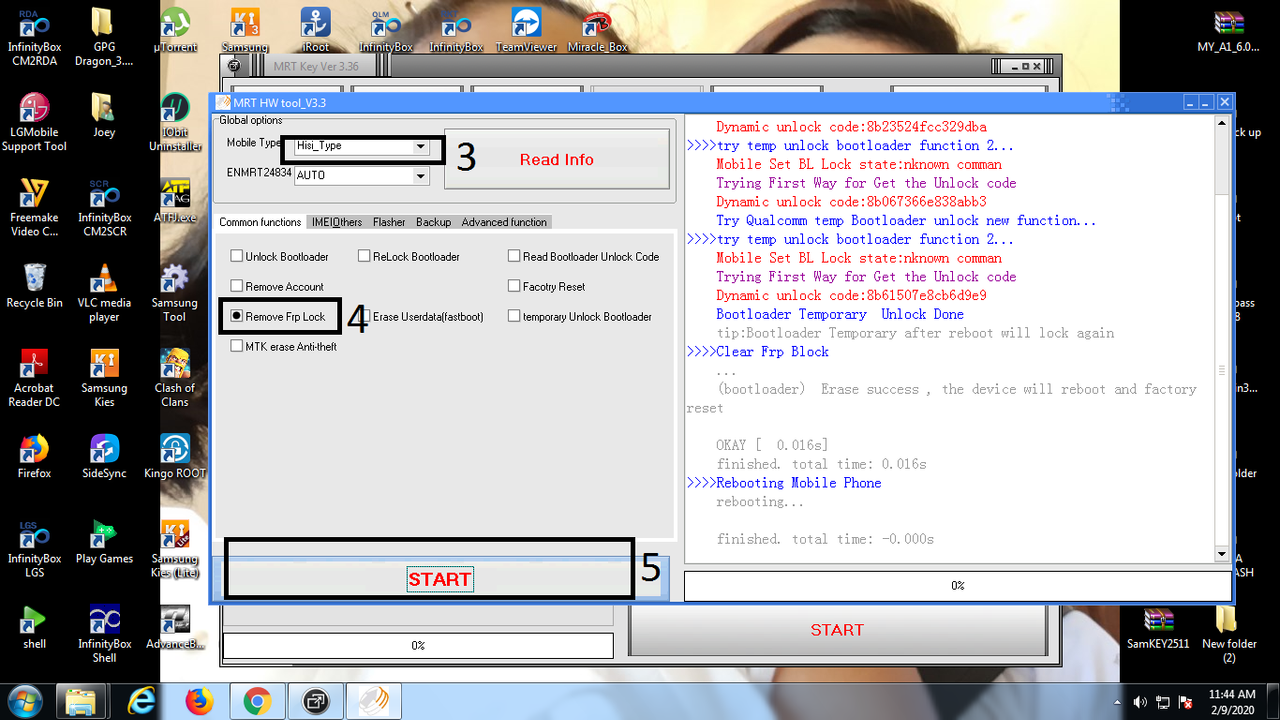Viewport: 1280px width, 720px height.
Task: Select Remove Frp Lock option
Action: click(237, 316)
